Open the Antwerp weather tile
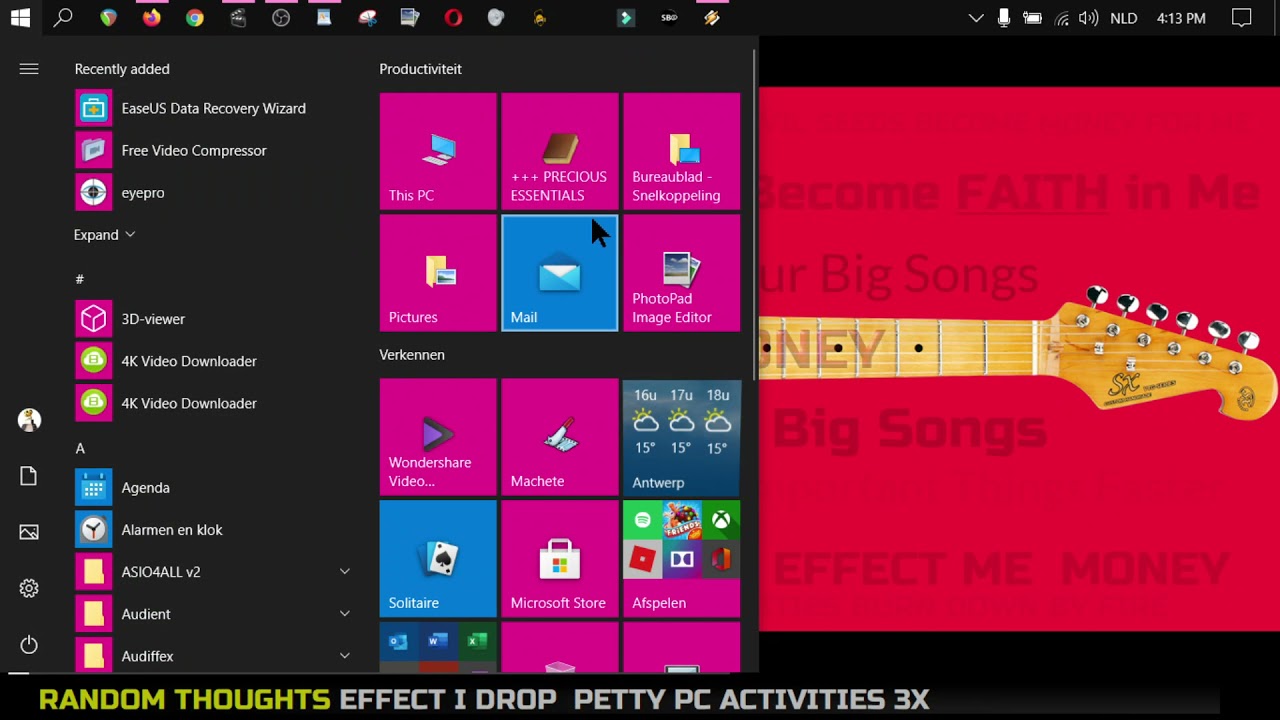The image size is (1280, 720). pyautogui.click(x=682, y=437)
